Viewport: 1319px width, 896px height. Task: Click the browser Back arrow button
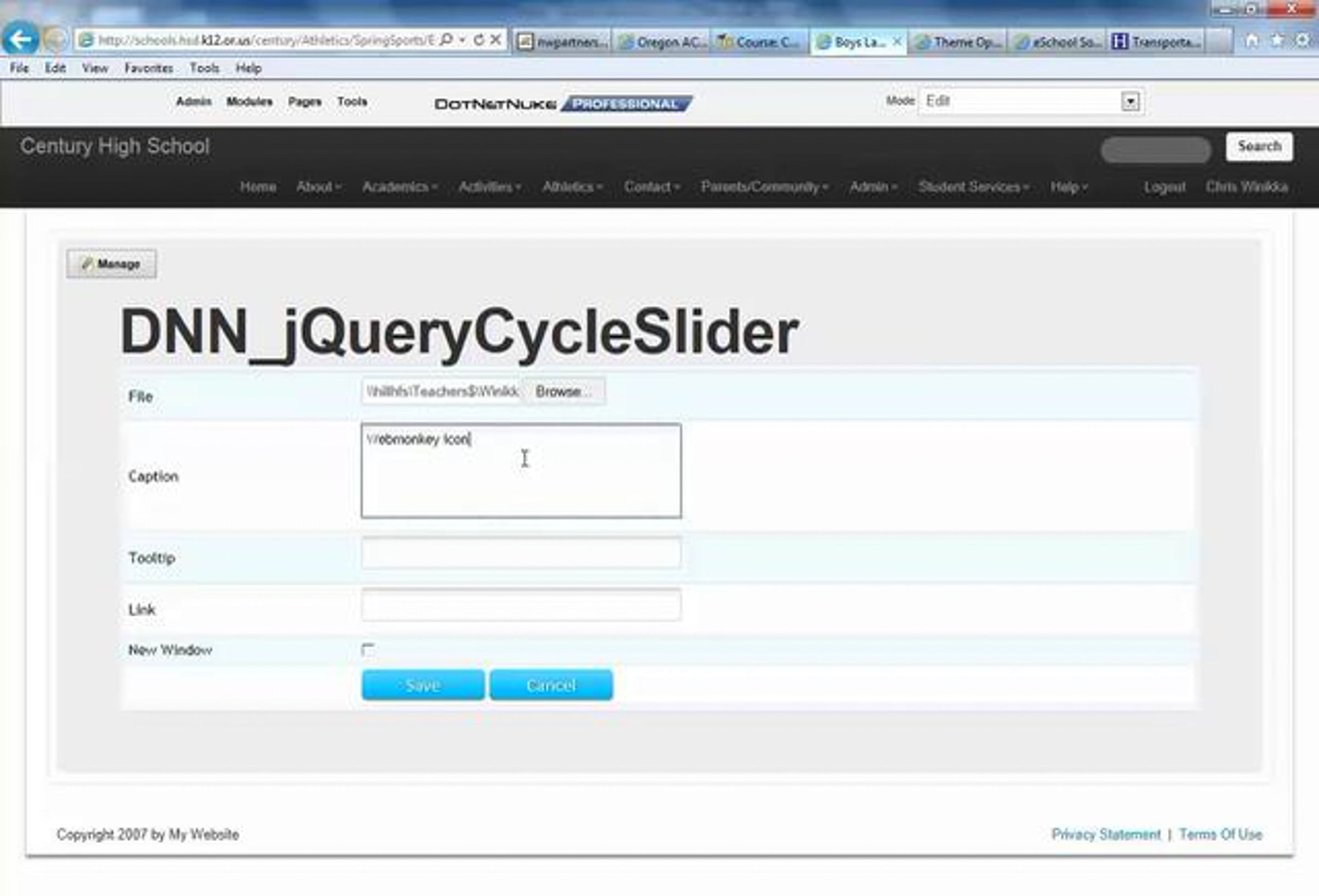tap(20, 39)
